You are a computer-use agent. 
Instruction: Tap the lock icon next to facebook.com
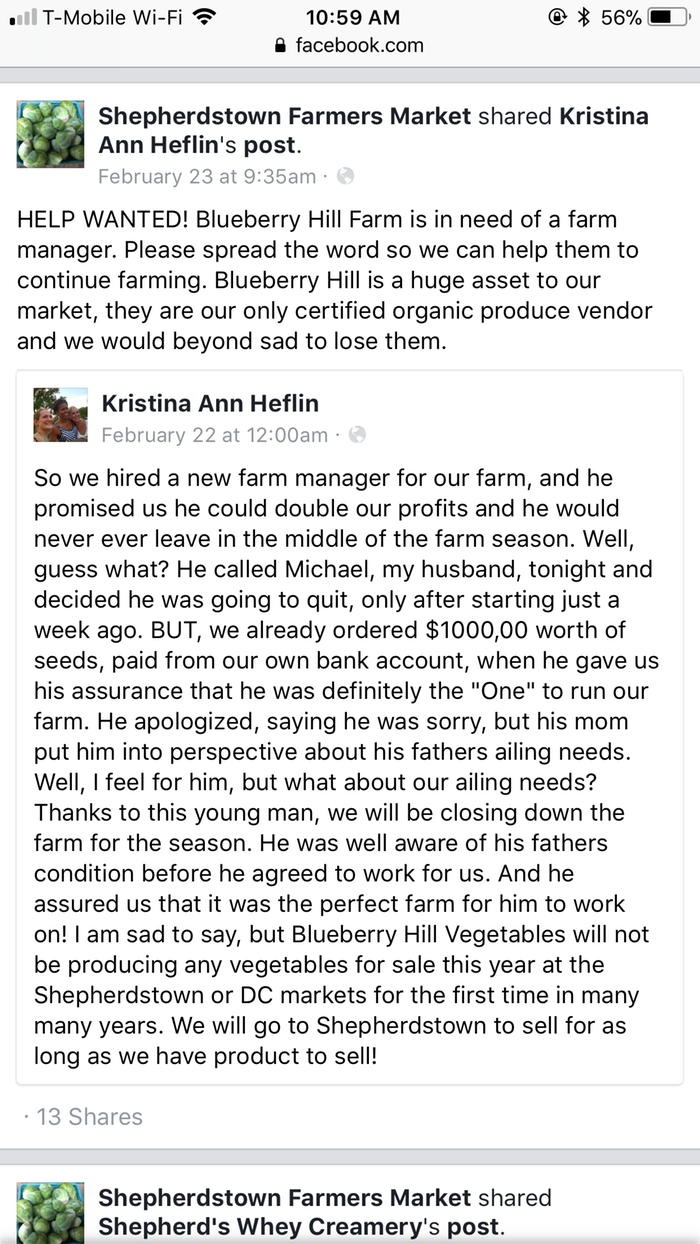(280, 46)
